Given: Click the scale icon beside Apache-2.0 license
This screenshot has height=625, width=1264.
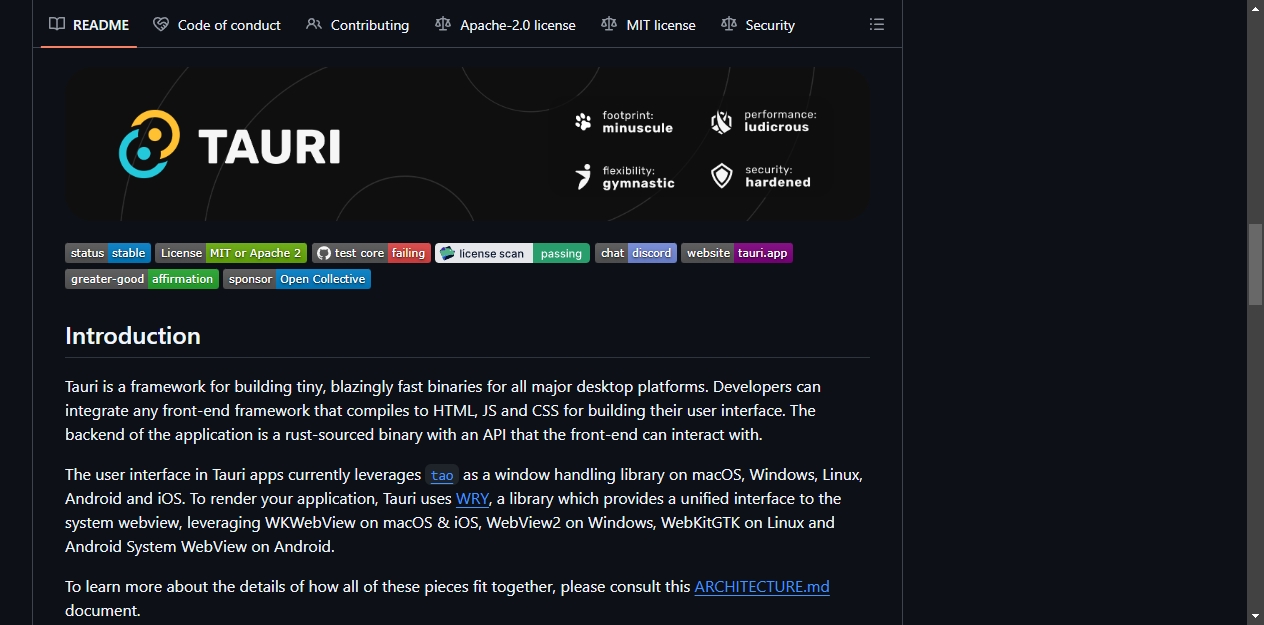Looking at the screenshot, I should 443,24.
